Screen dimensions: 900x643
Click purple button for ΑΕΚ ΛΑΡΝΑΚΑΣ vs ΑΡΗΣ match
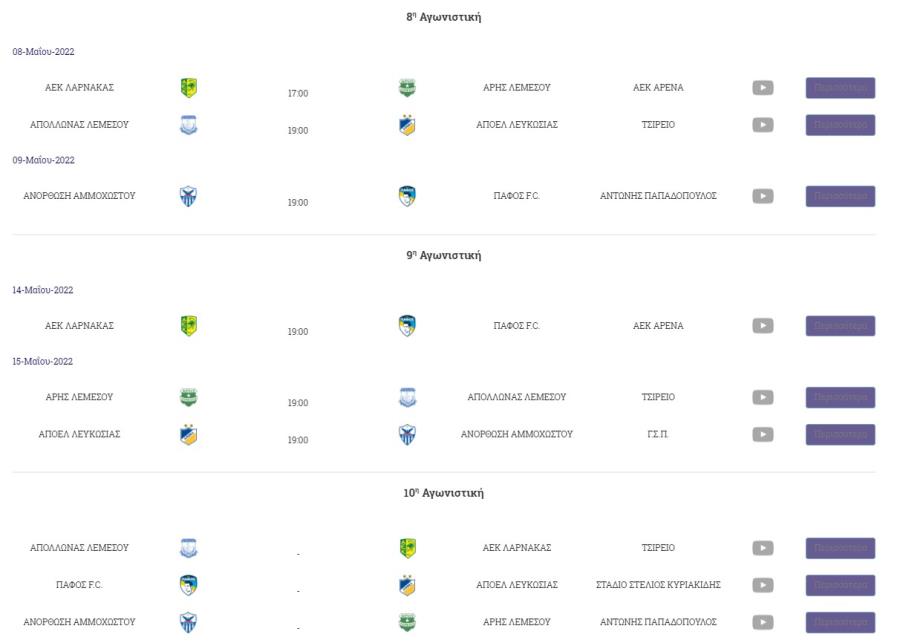(840, 88)
